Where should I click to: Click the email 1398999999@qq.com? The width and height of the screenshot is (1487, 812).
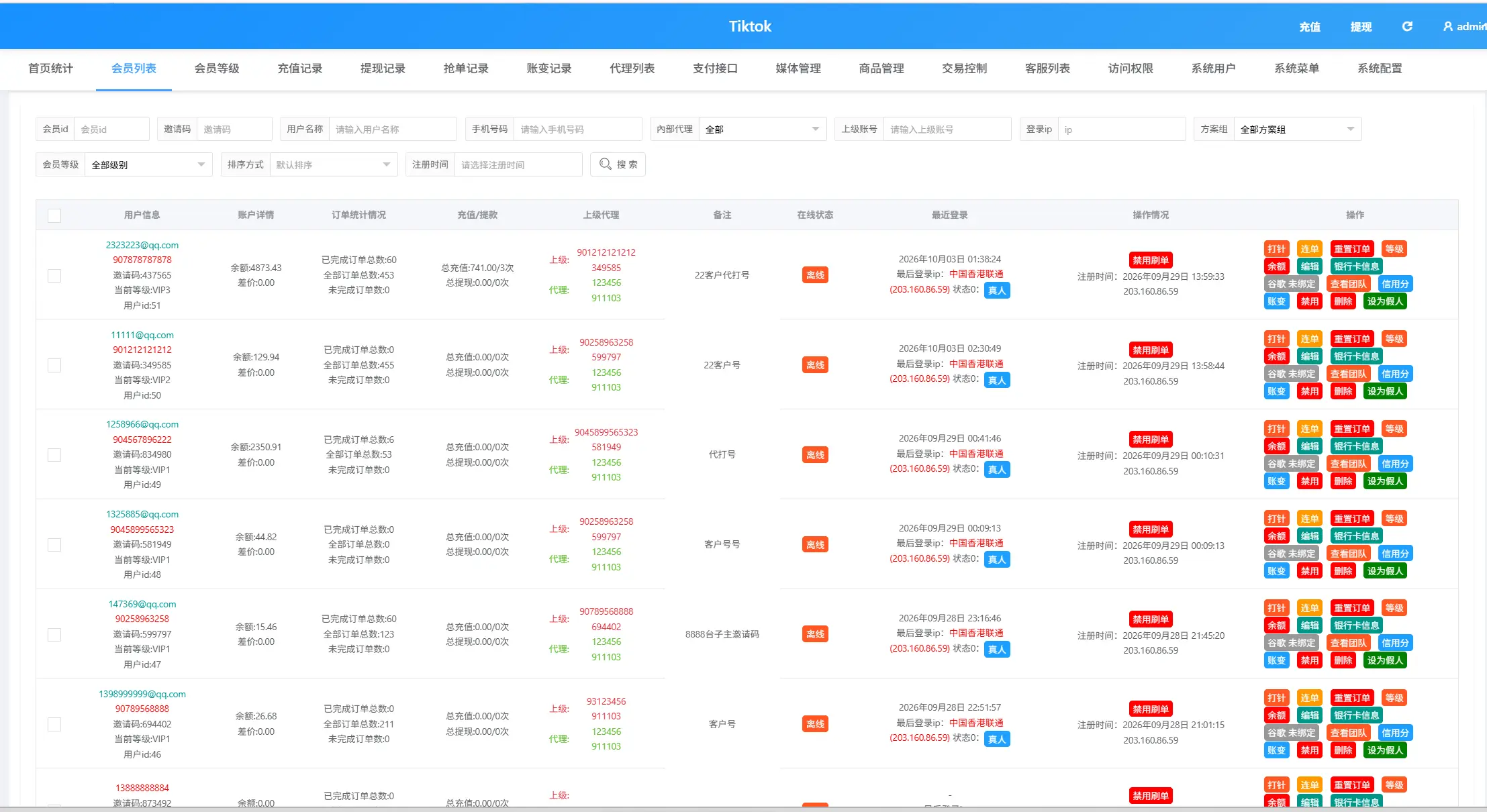click(142, 694)
